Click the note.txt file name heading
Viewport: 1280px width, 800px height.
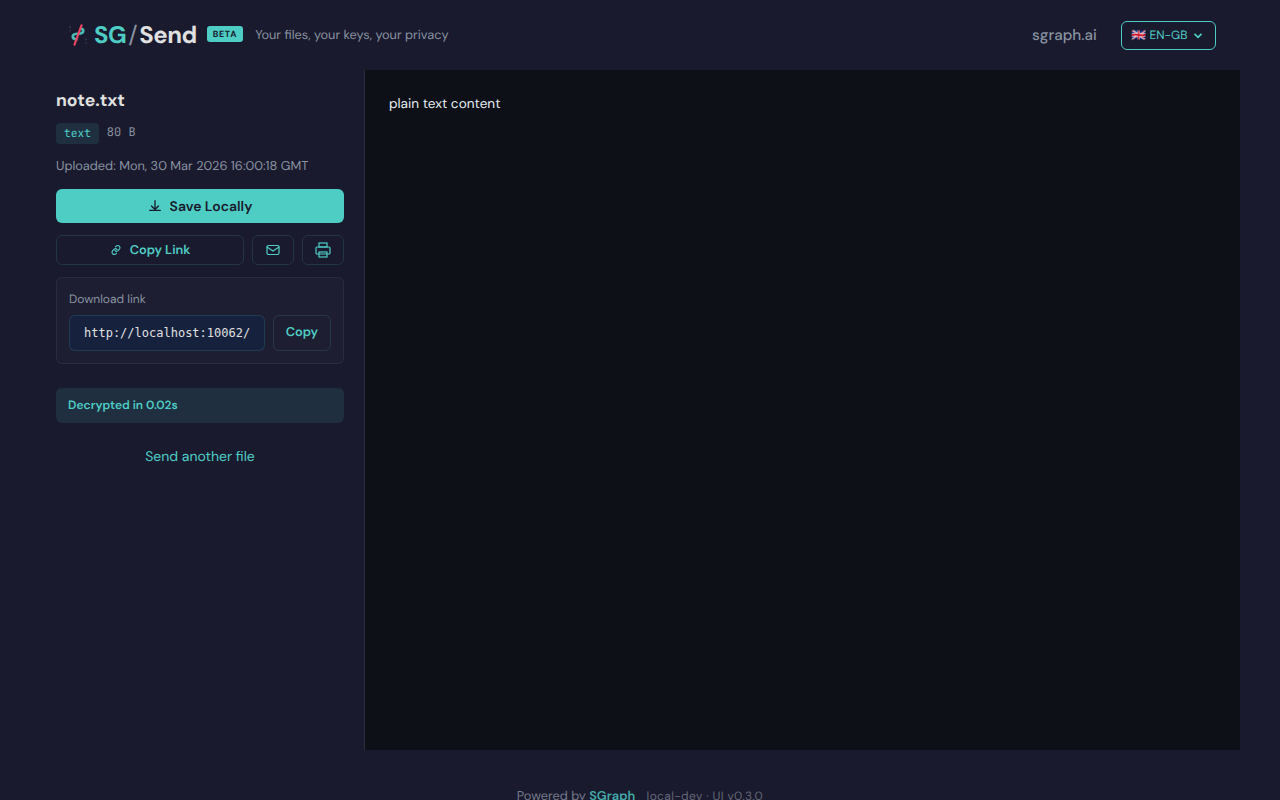pyautogui.click(x=90, y=100)
